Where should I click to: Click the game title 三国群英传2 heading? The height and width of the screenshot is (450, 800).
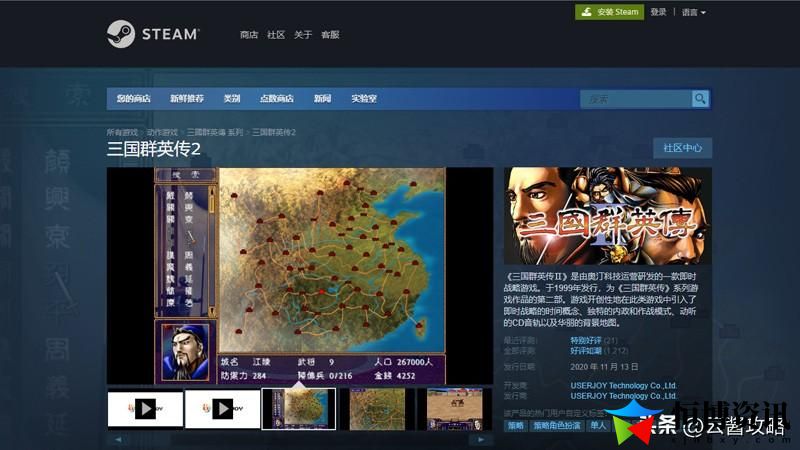tap(154, 149)
